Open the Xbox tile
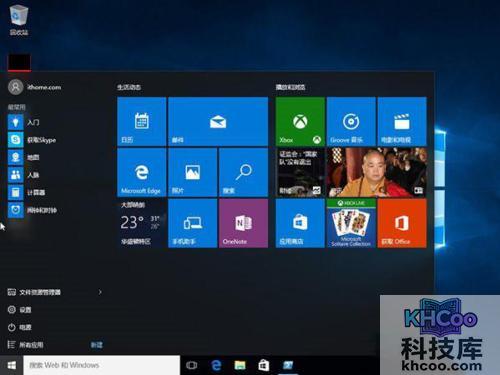The image size is (500, 375). click(300, 122)
